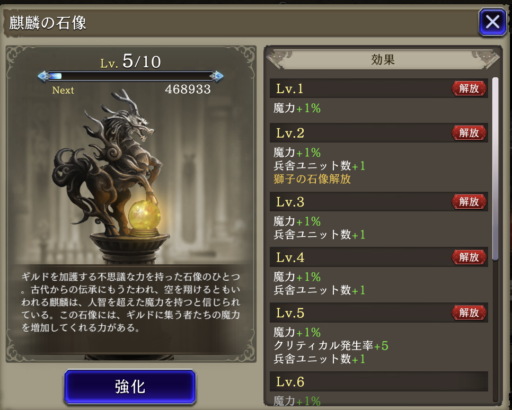Click the left diamond of experience bar
The image size is (512, 410).
[x=44, y=76]
